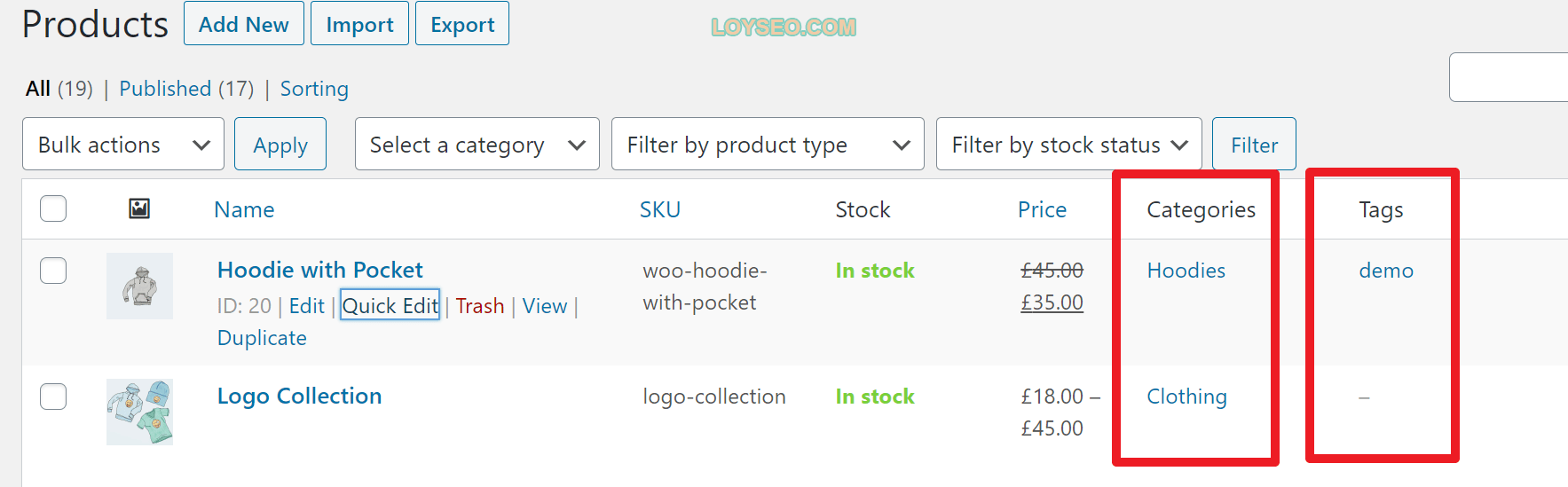Click the Import button
This screenshot has height=487, width=1568.
click(x=359, y=24)
